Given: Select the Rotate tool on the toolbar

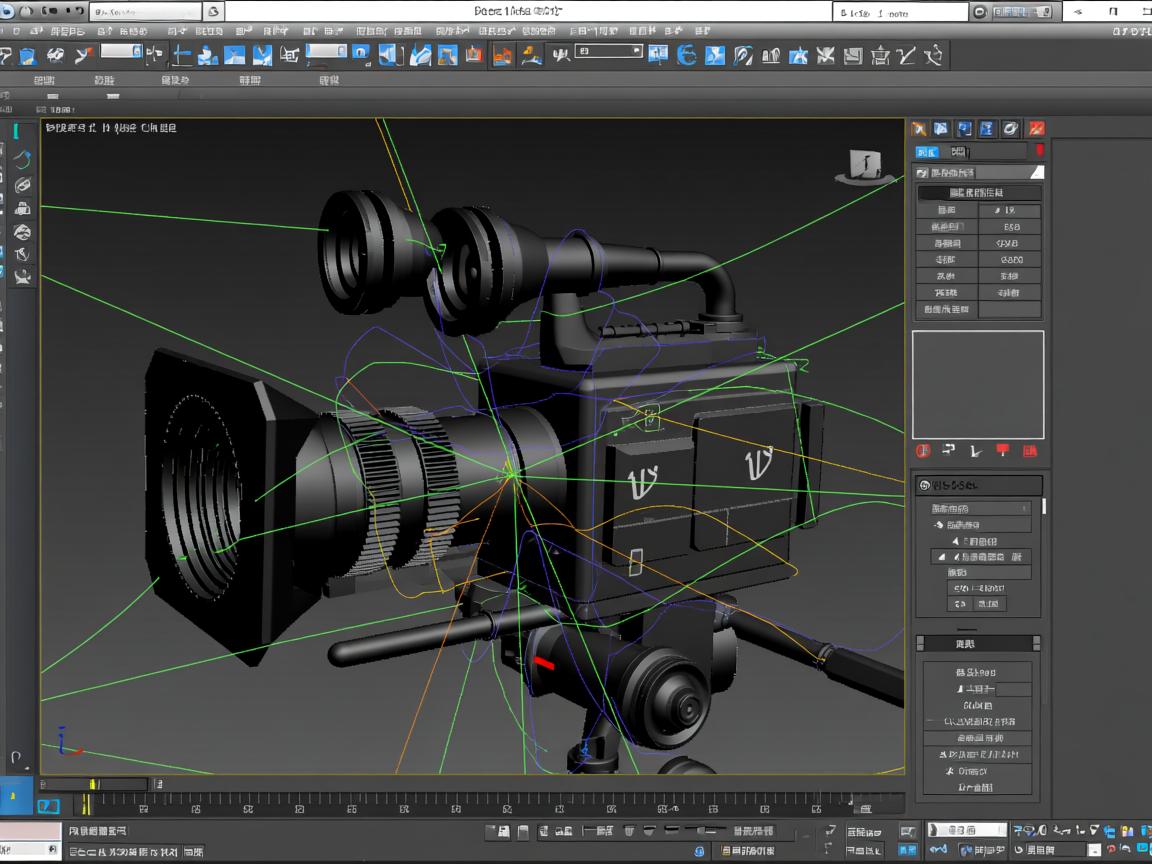Looking at the screenshot, I should (205, 55).
